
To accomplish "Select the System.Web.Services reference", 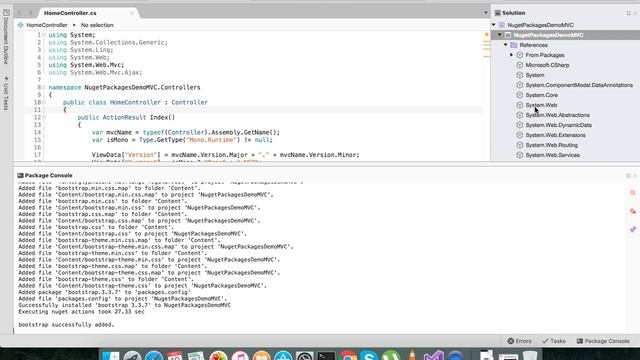I will pos(552,155).
